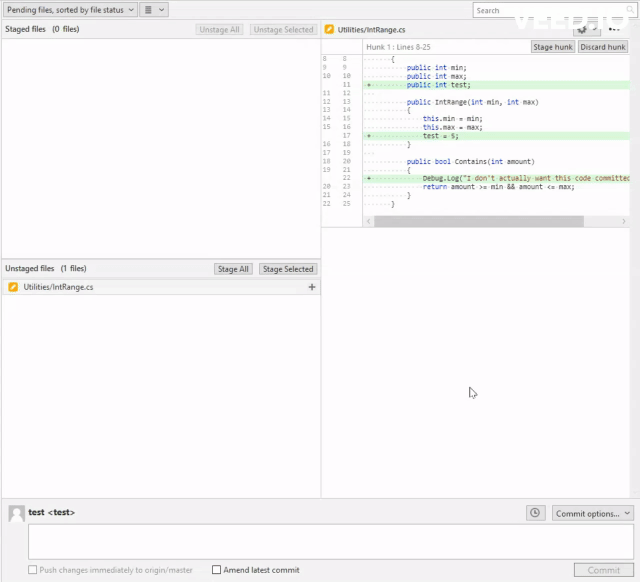Open recent commit messages clock icon
This screenshot has height=582, width=640.
click(x=536, y=513)
